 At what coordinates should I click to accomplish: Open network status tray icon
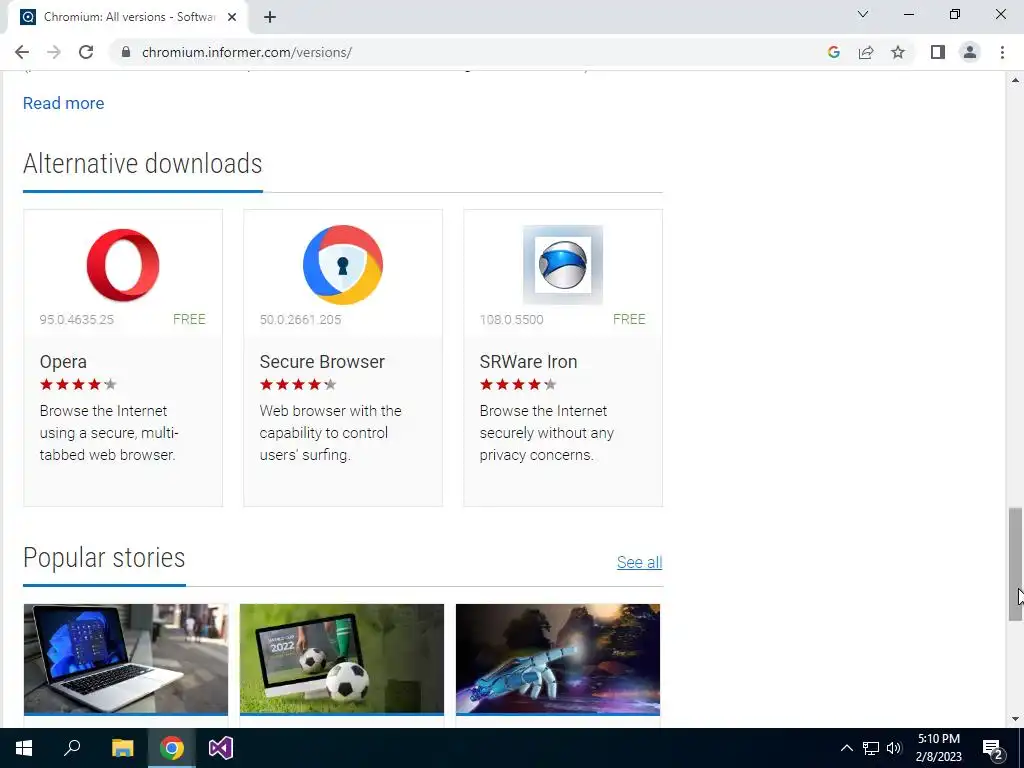click(871, 748)
